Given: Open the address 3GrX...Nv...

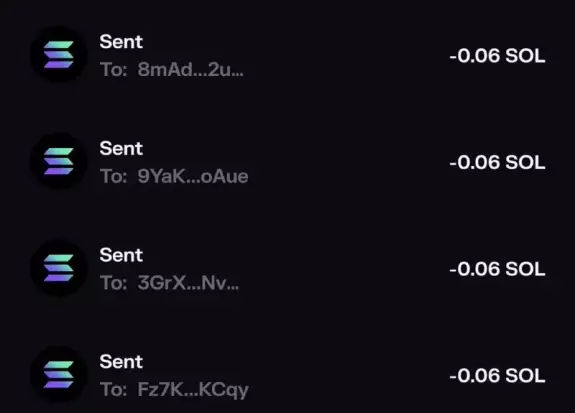Looking at the screenshot, I should (x=188, y=283).
